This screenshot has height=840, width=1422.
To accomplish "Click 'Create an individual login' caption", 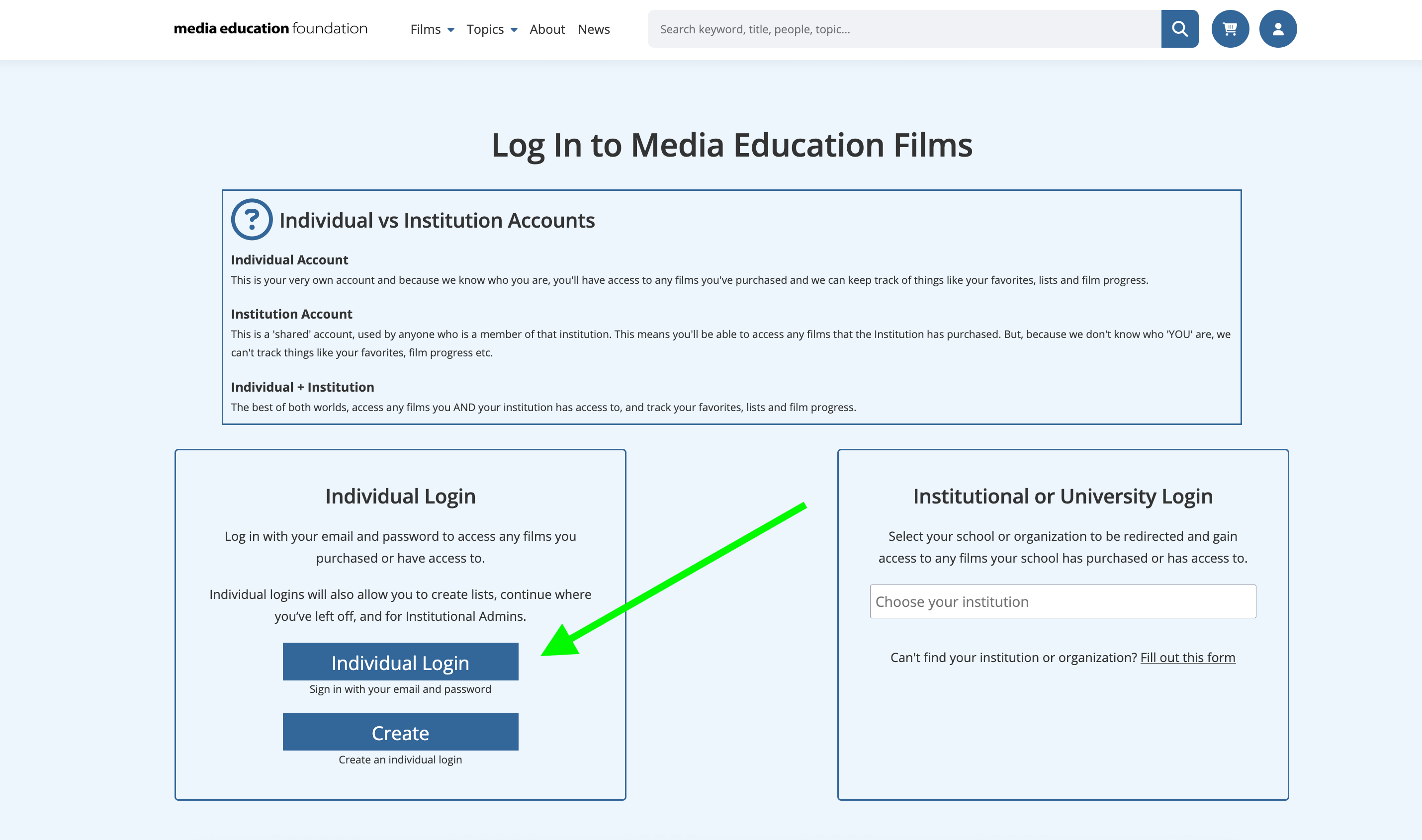I will 400,759.
